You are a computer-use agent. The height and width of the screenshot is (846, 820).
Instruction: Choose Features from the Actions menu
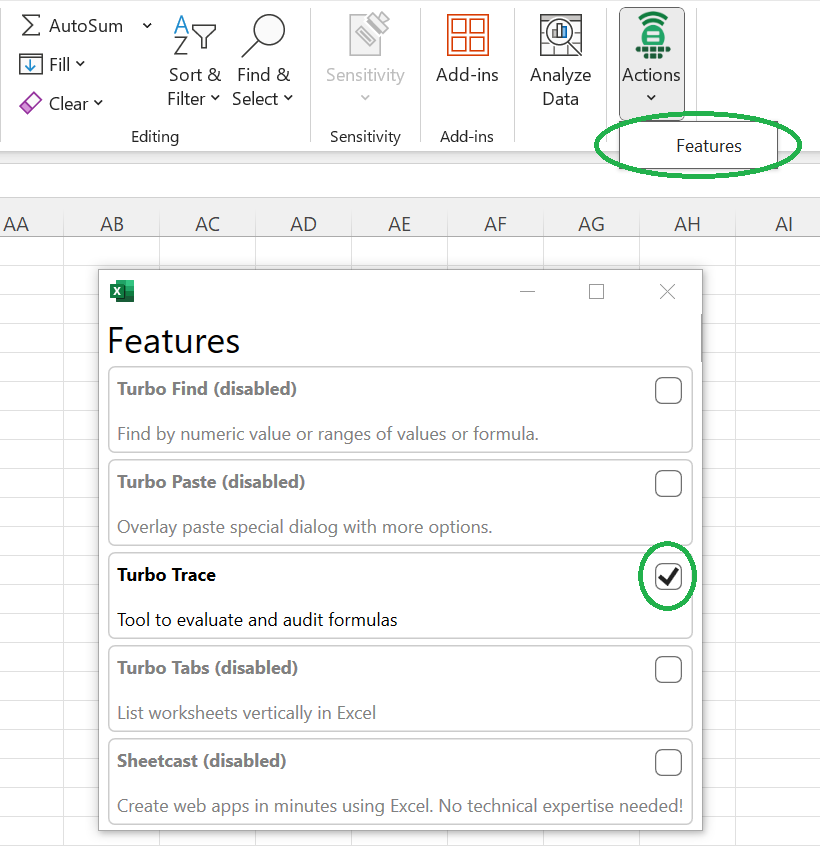click(698, 146)
